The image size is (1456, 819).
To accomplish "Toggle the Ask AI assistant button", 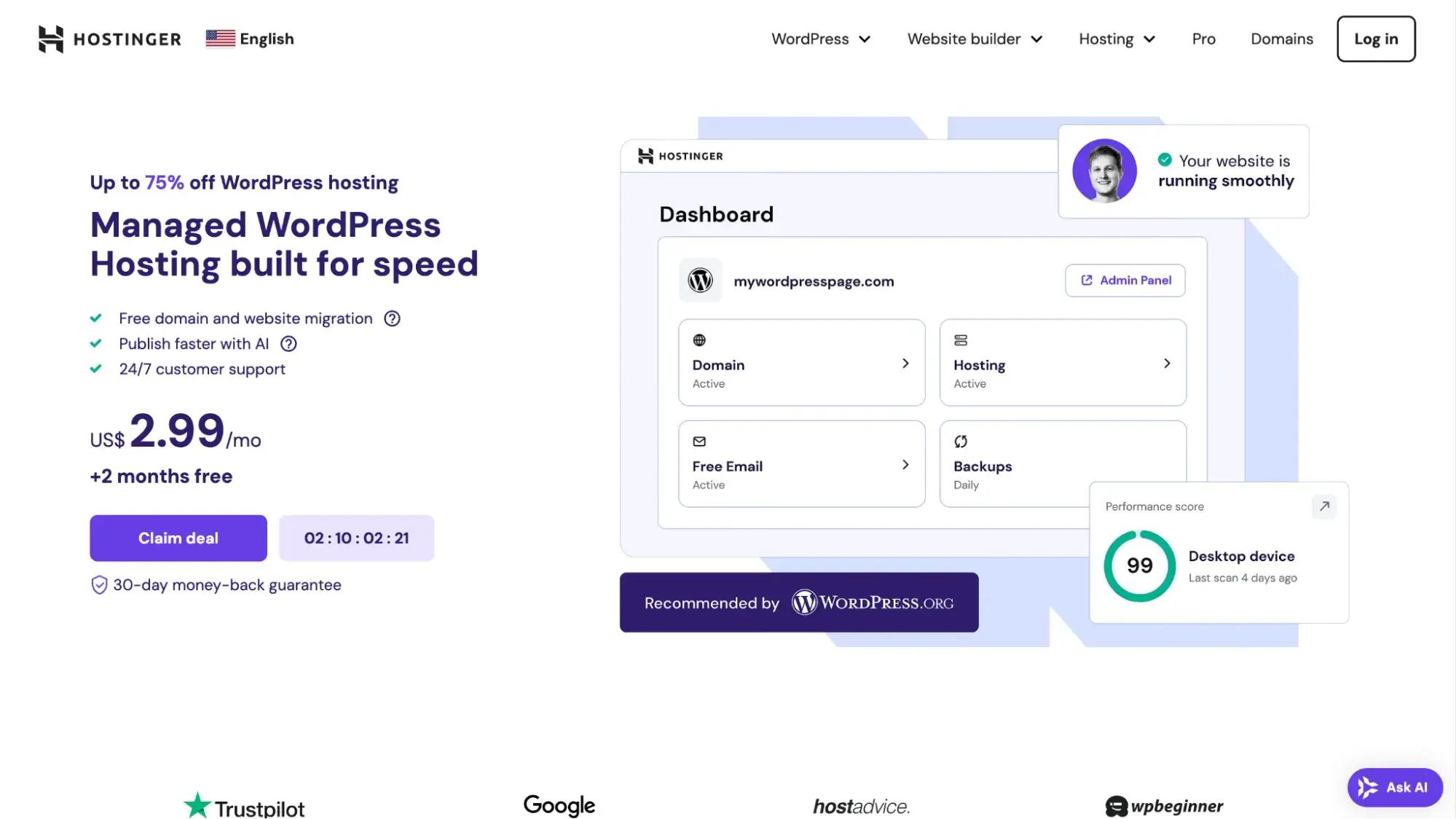I will pos(1394,787).
